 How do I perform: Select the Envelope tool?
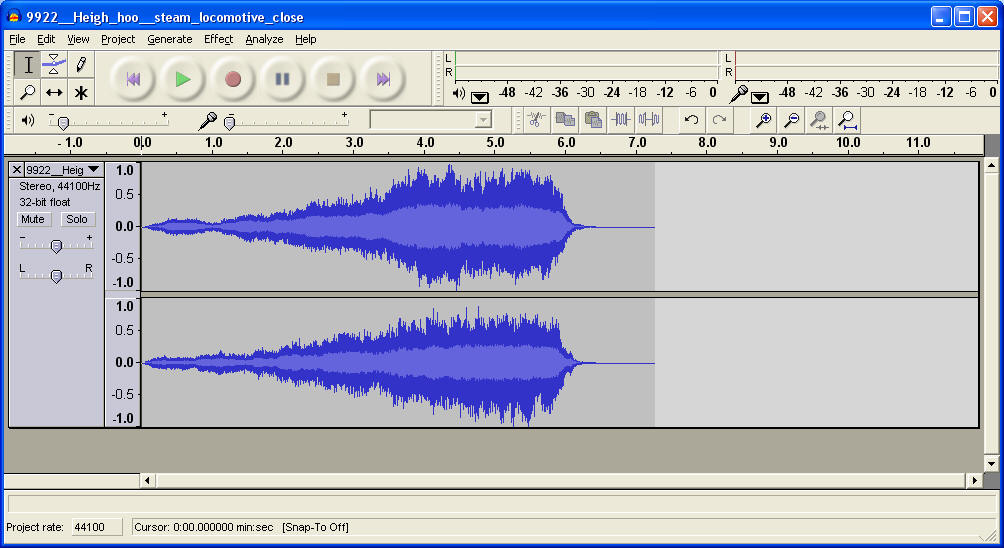[54, 65]
